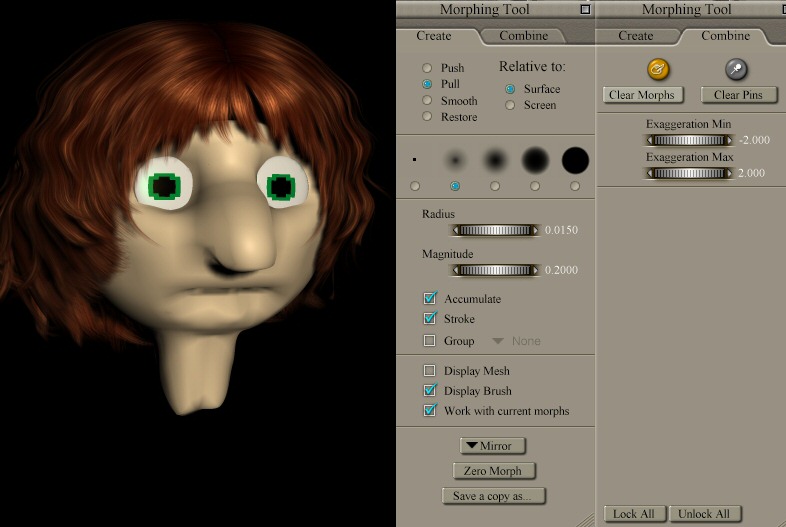Screen dimensions: 786x527
Task: Click the Exaggeration Min value -2.000
Action: [x=754, y=140]
